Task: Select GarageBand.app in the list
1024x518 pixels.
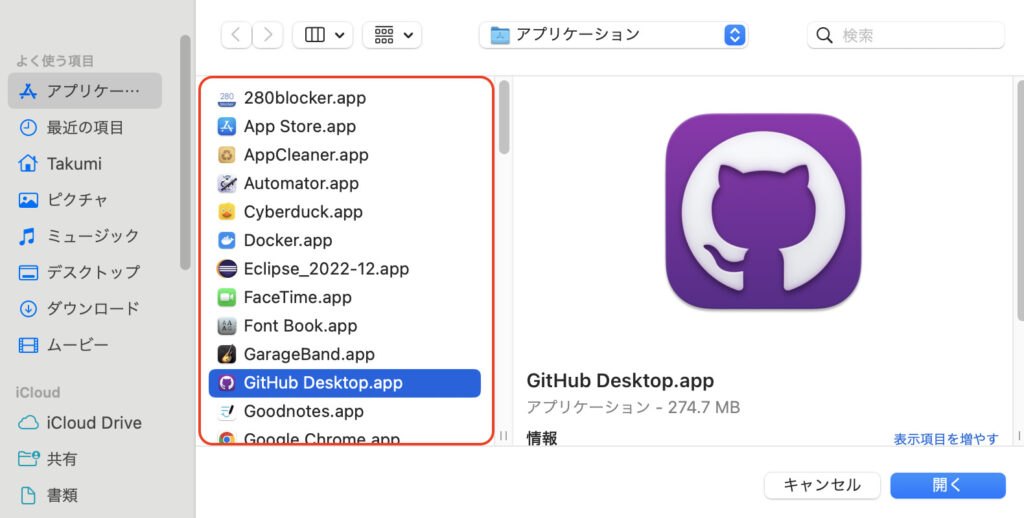Action: [345, 354]
